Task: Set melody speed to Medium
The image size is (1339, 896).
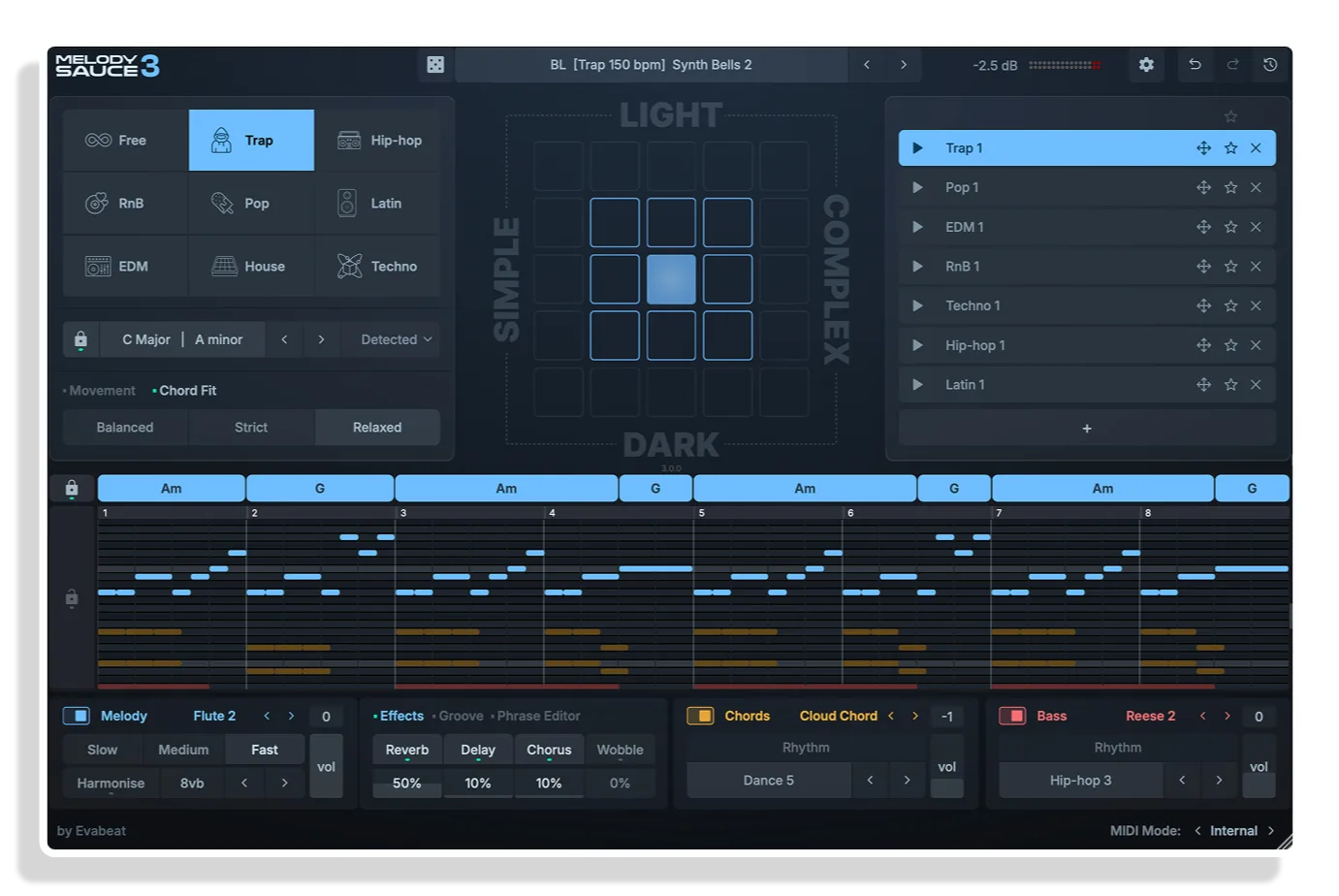Action: tap(183, 750)
